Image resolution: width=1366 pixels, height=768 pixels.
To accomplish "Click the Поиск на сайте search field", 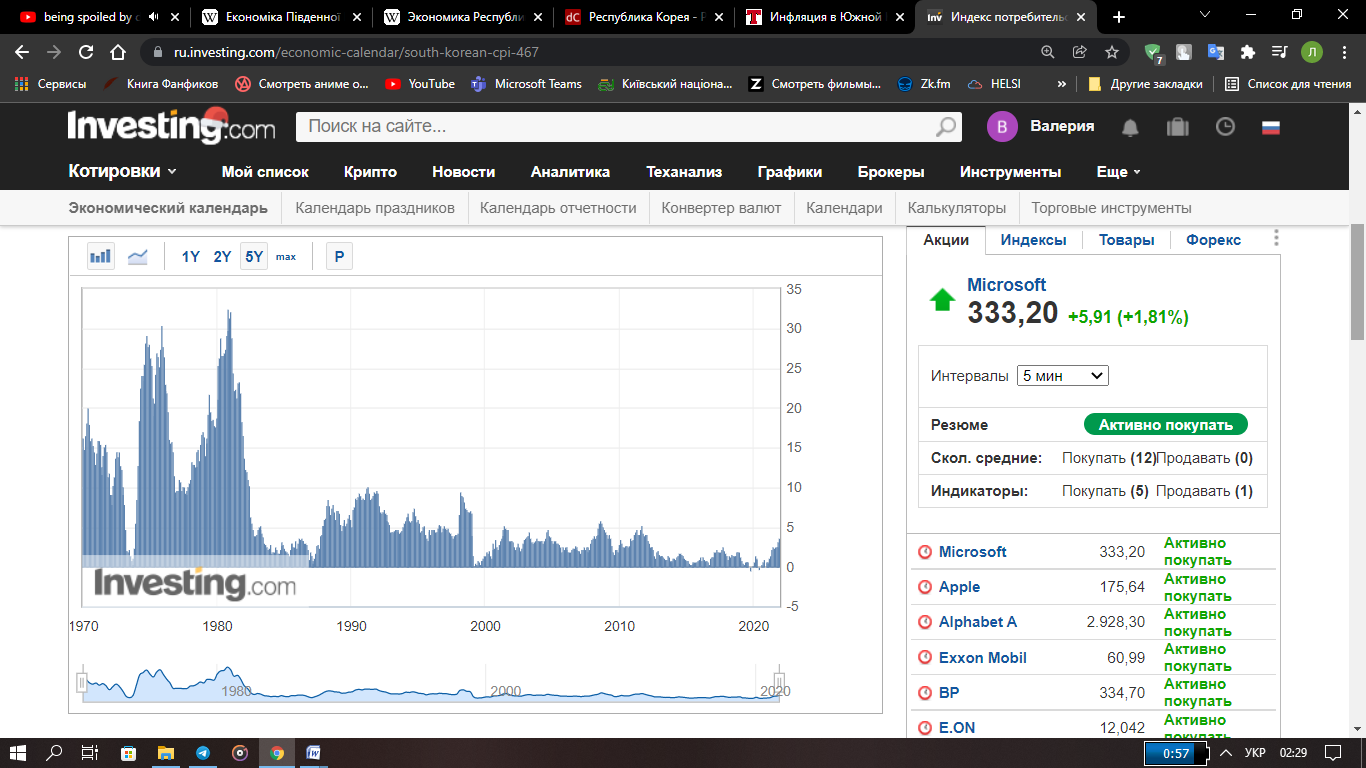I will (x=614, y=127).
